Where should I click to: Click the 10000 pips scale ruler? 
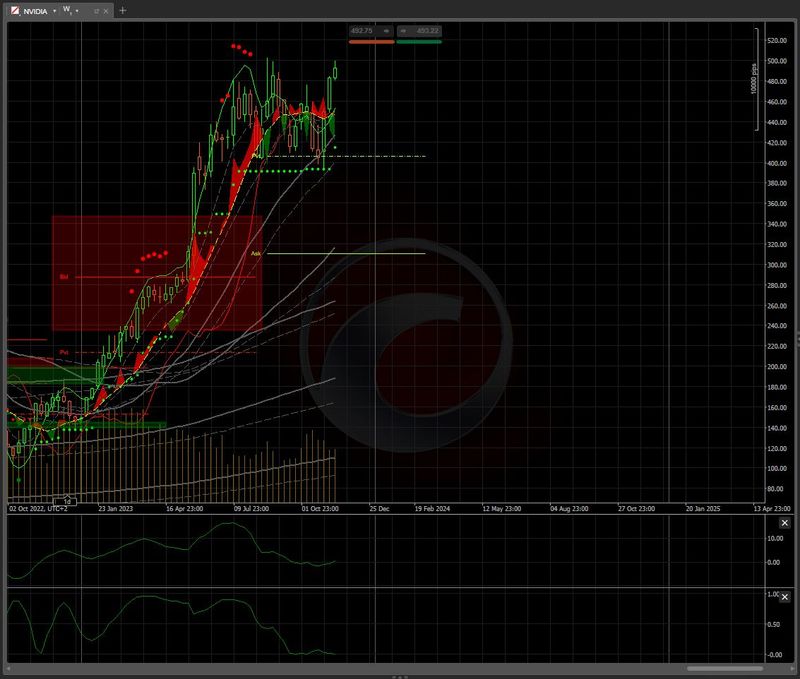point(755,80)
